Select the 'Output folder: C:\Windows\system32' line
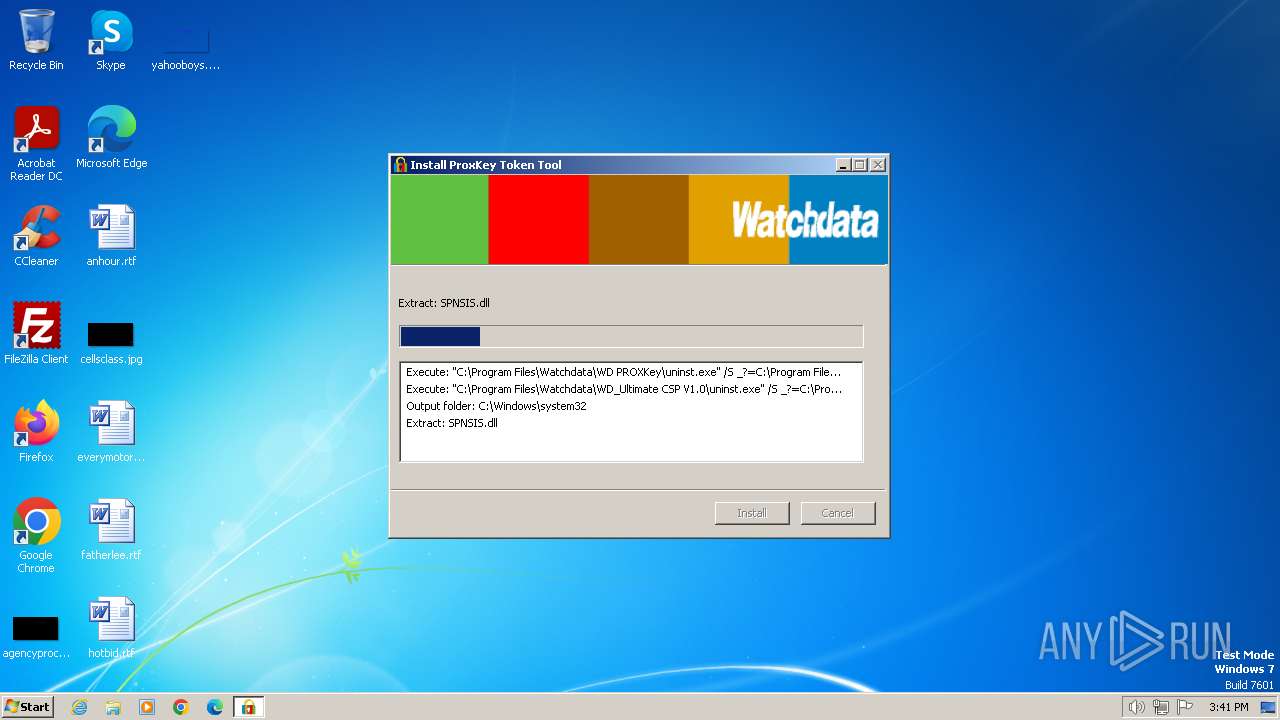This screenshot has width=1280, height=720. [496, 406]
